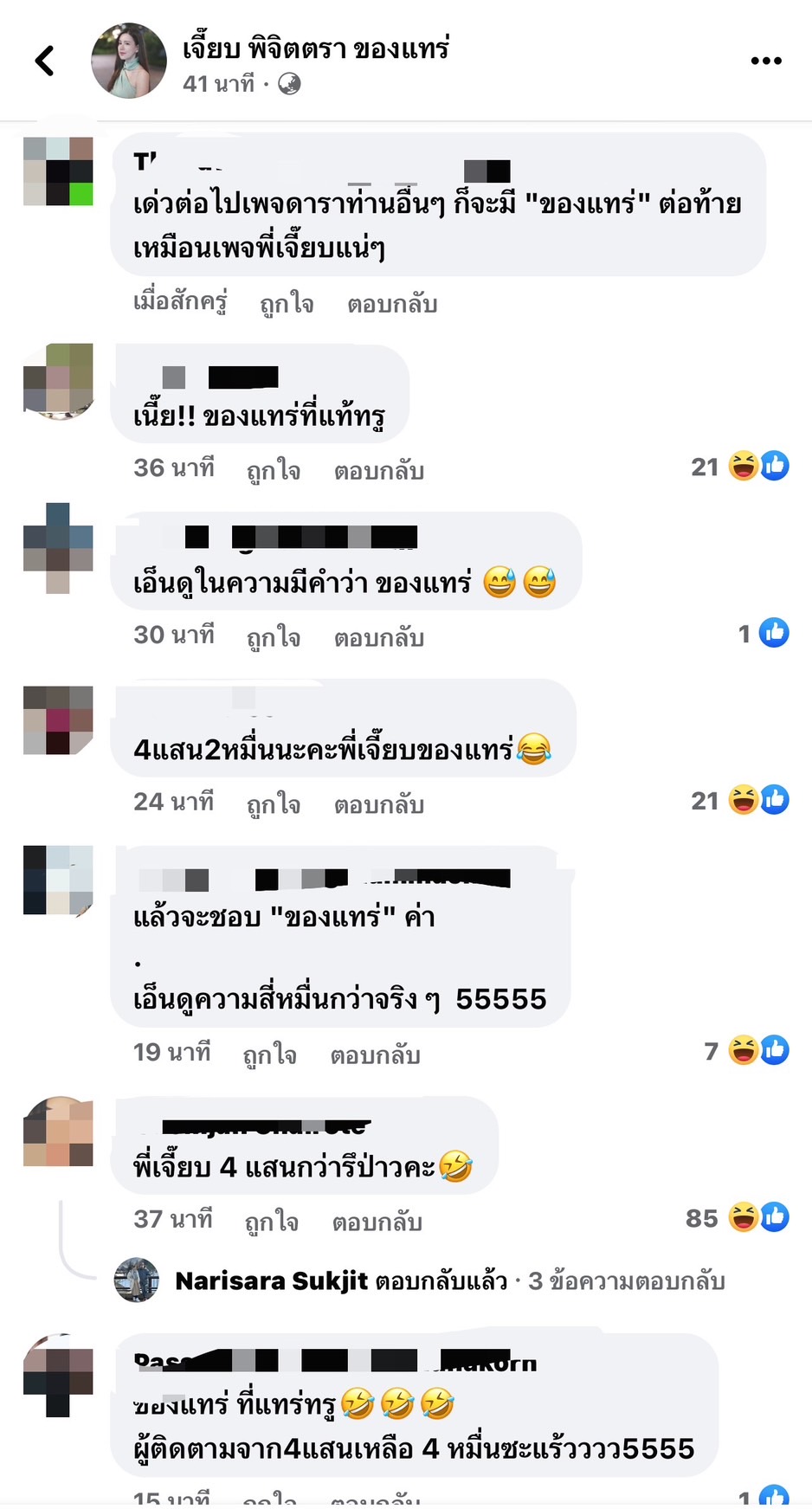Expand the 3 replies under Narisara Sukjit
The height and width of the screenshot is (1509, 812).
coord(627,1281)
